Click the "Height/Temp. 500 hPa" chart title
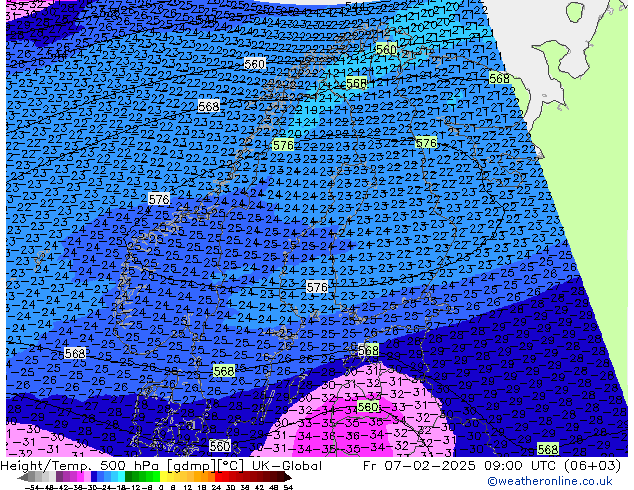634x490 pixels. coord(80,466)
